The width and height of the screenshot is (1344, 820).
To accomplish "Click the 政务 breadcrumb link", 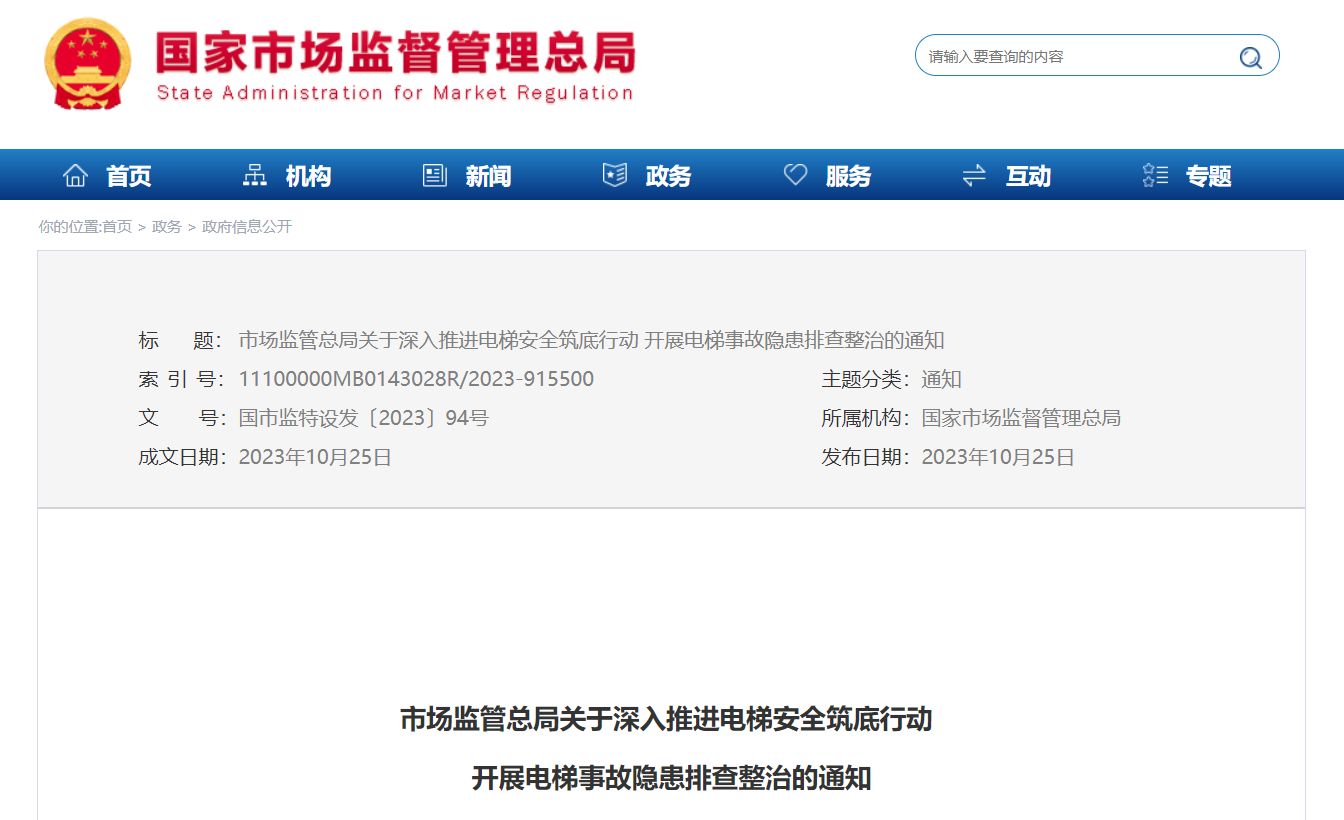I will (167, 227).
